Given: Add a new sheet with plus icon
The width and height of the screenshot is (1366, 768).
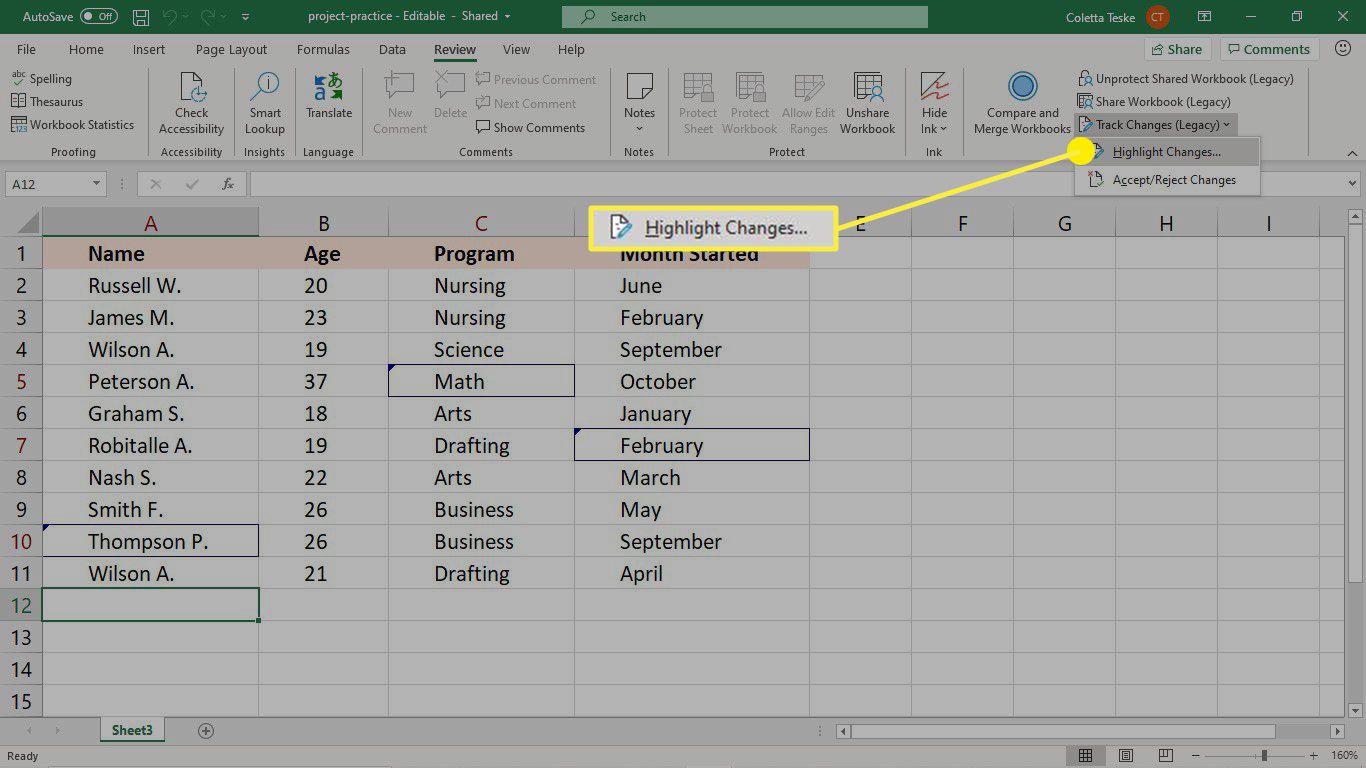Looking at the screenshot, I should point(206,731).
